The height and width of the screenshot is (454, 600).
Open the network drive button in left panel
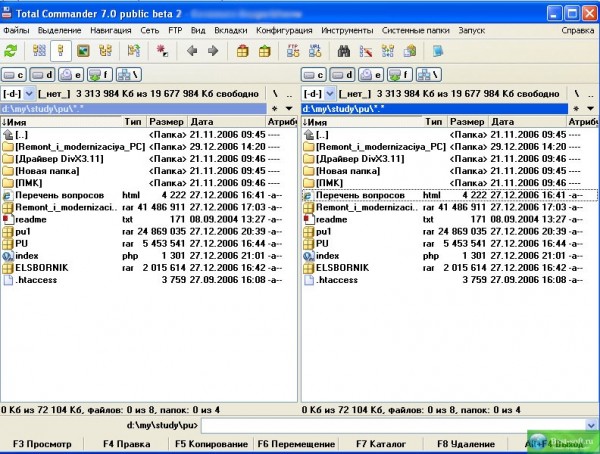click(130, 74)
